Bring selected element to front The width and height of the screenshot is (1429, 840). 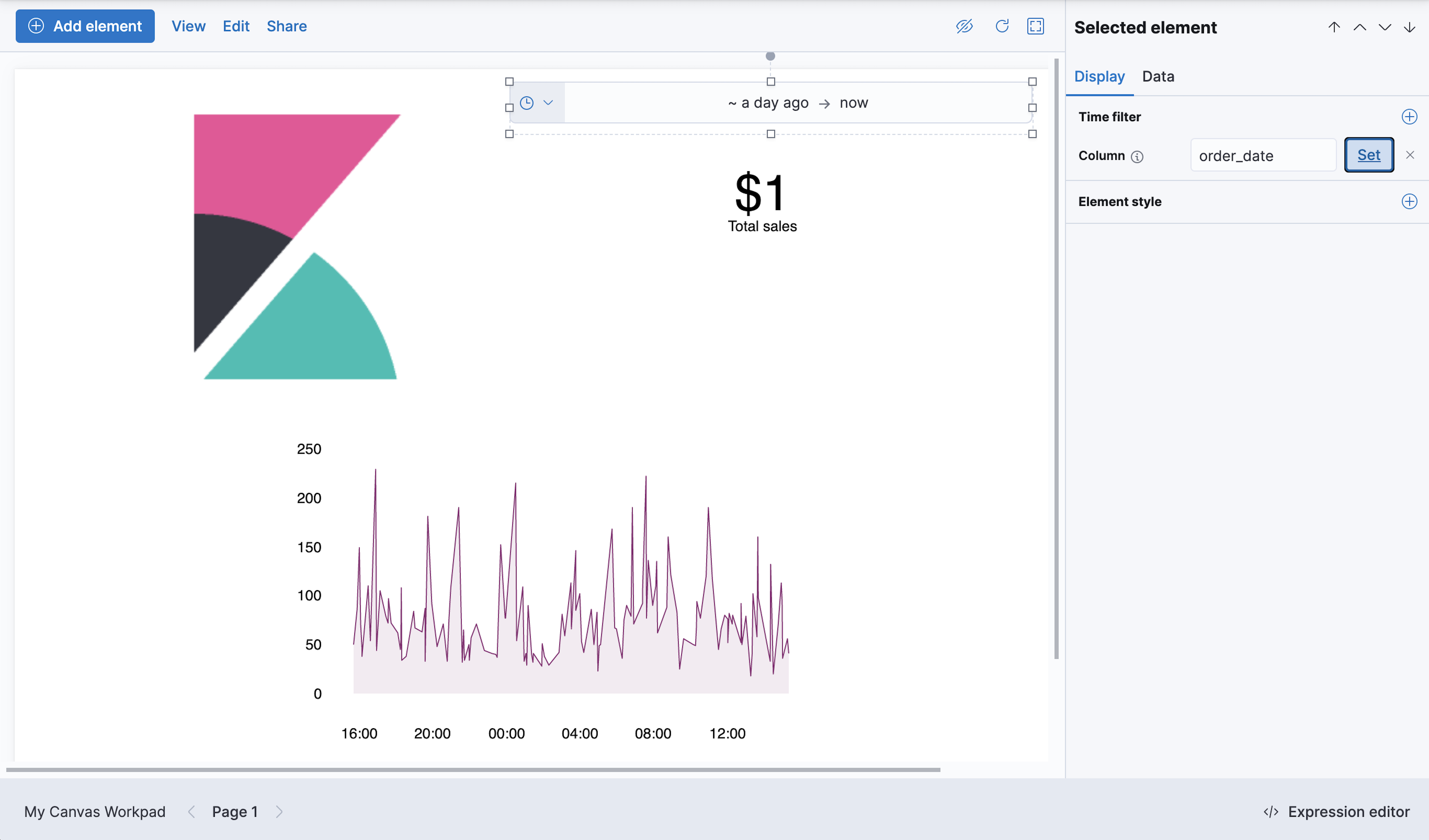pos(1334,27)
